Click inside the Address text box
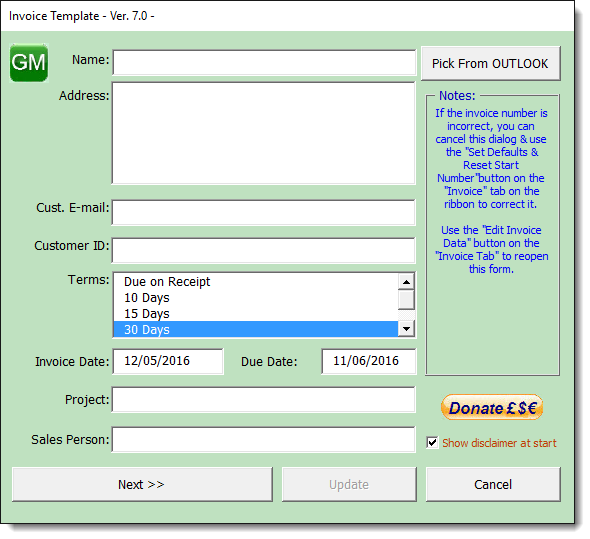 (264, 133)
